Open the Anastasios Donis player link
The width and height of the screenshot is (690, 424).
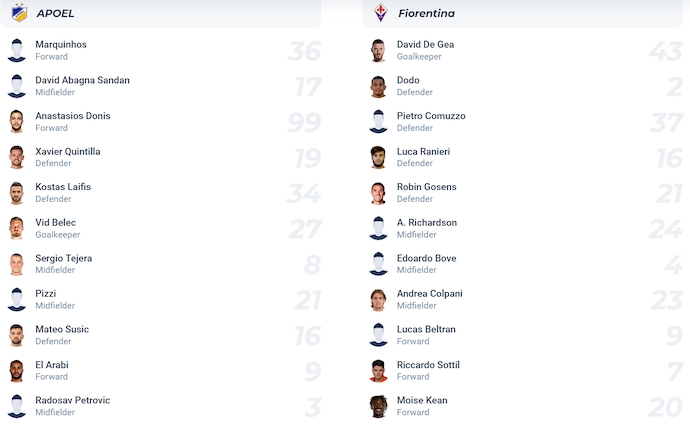click(x=72, y=116)
